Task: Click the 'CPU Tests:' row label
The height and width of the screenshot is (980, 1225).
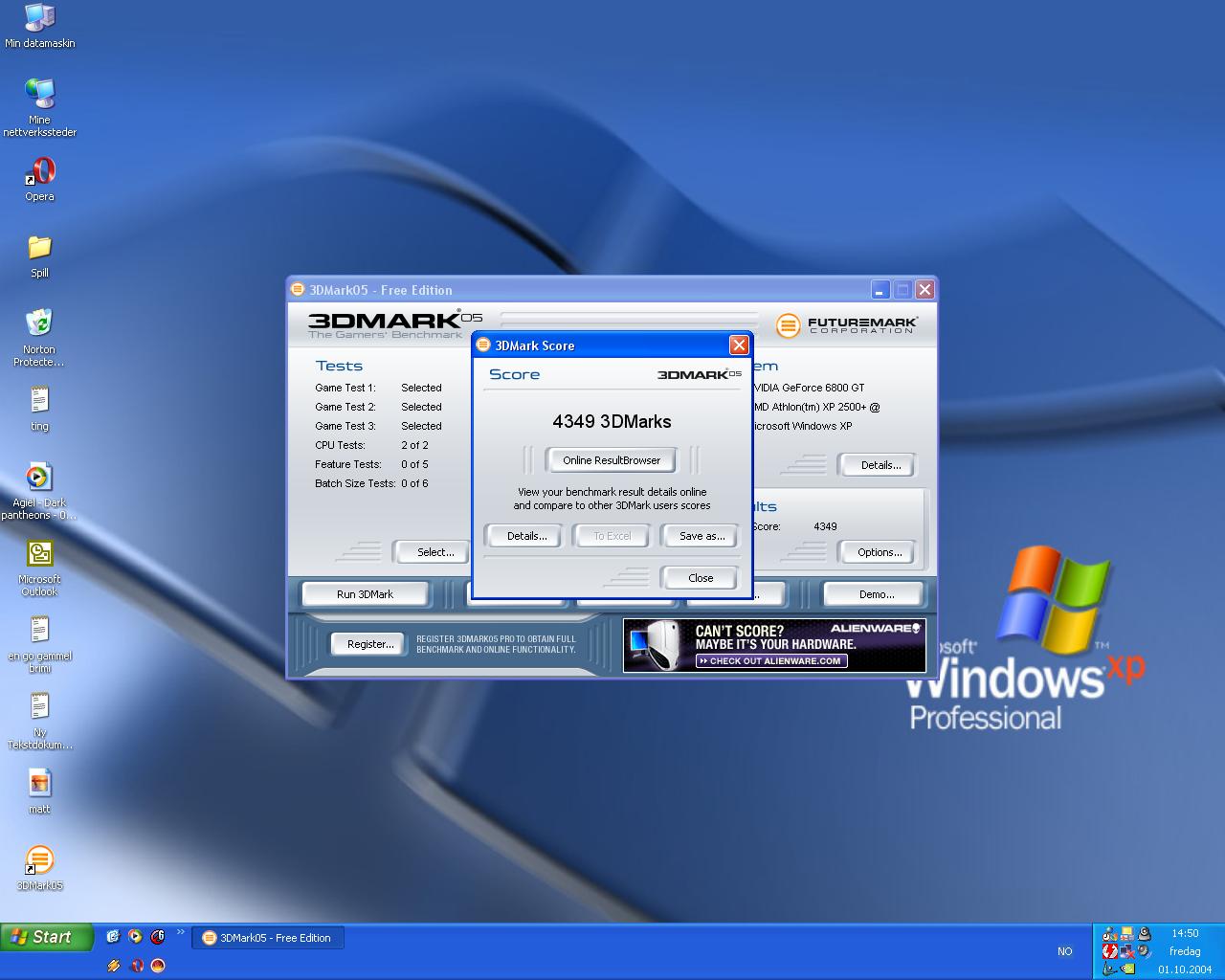Action: click(340, 445)
